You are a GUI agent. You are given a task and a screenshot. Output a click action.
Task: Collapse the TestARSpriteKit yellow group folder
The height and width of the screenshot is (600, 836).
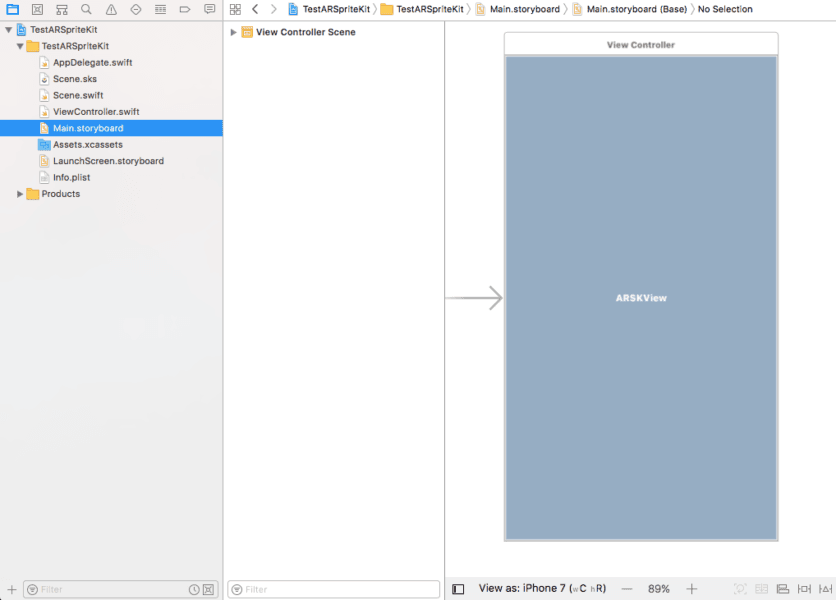(x=20, y=46)
